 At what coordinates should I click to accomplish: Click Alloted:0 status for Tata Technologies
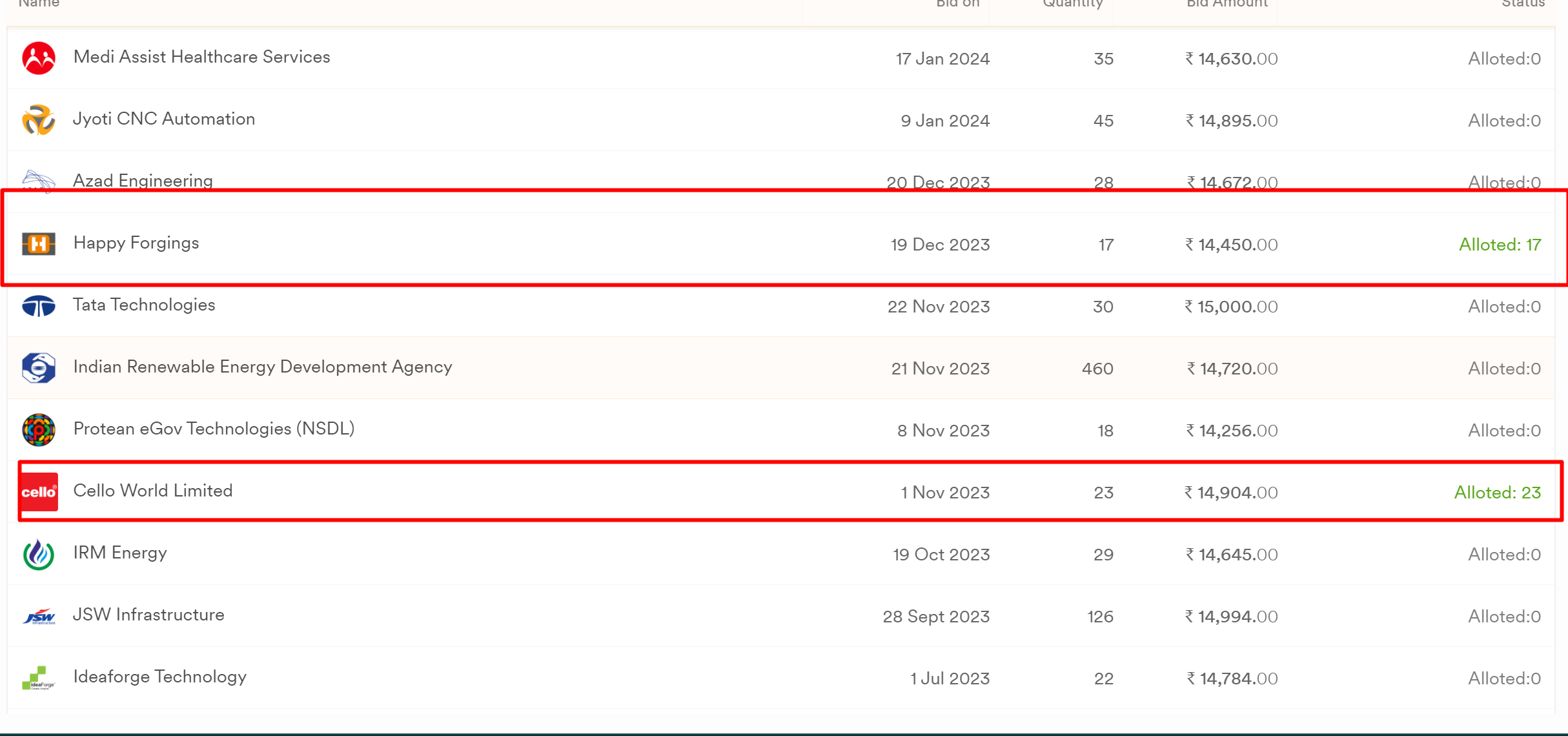(x=1505, y=307)
